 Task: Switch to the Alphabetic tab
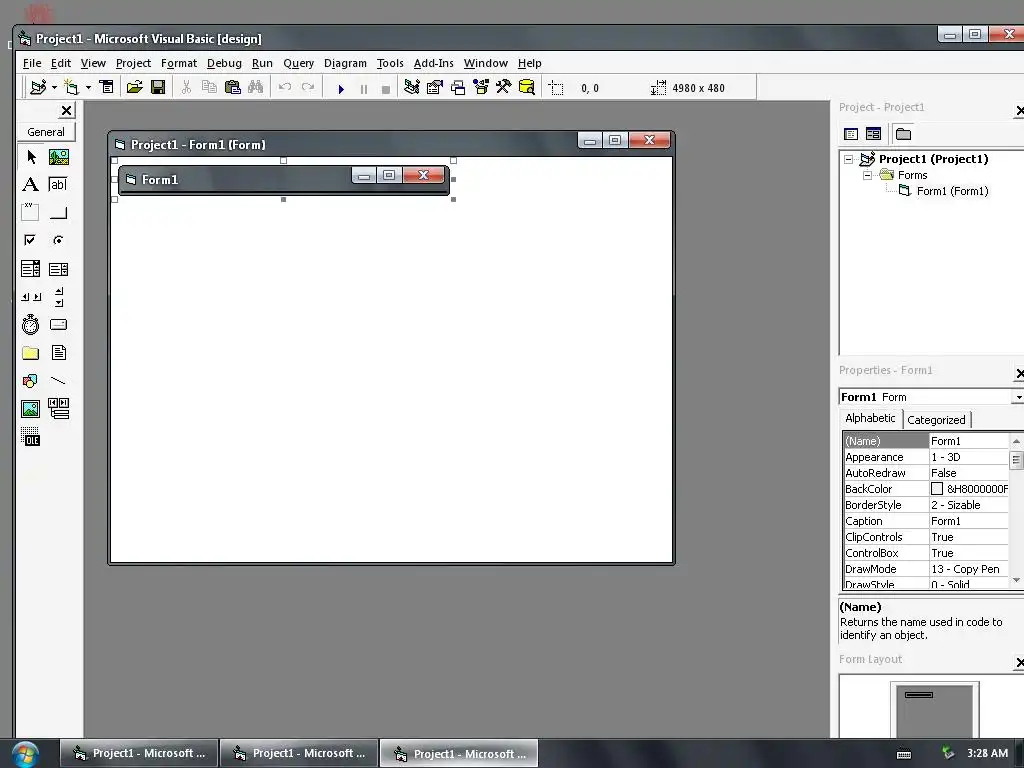click(870, 418)
